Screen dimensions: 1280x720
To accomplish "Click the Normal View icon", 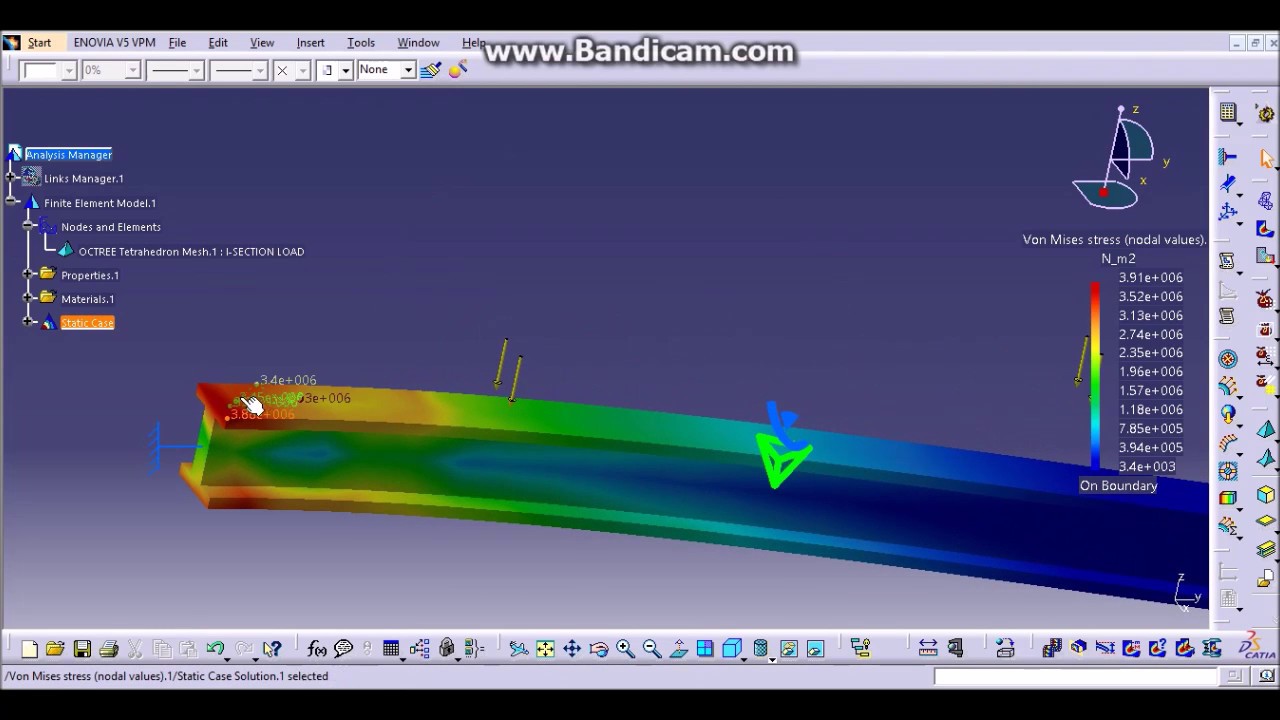I will (x=679, y=649).
